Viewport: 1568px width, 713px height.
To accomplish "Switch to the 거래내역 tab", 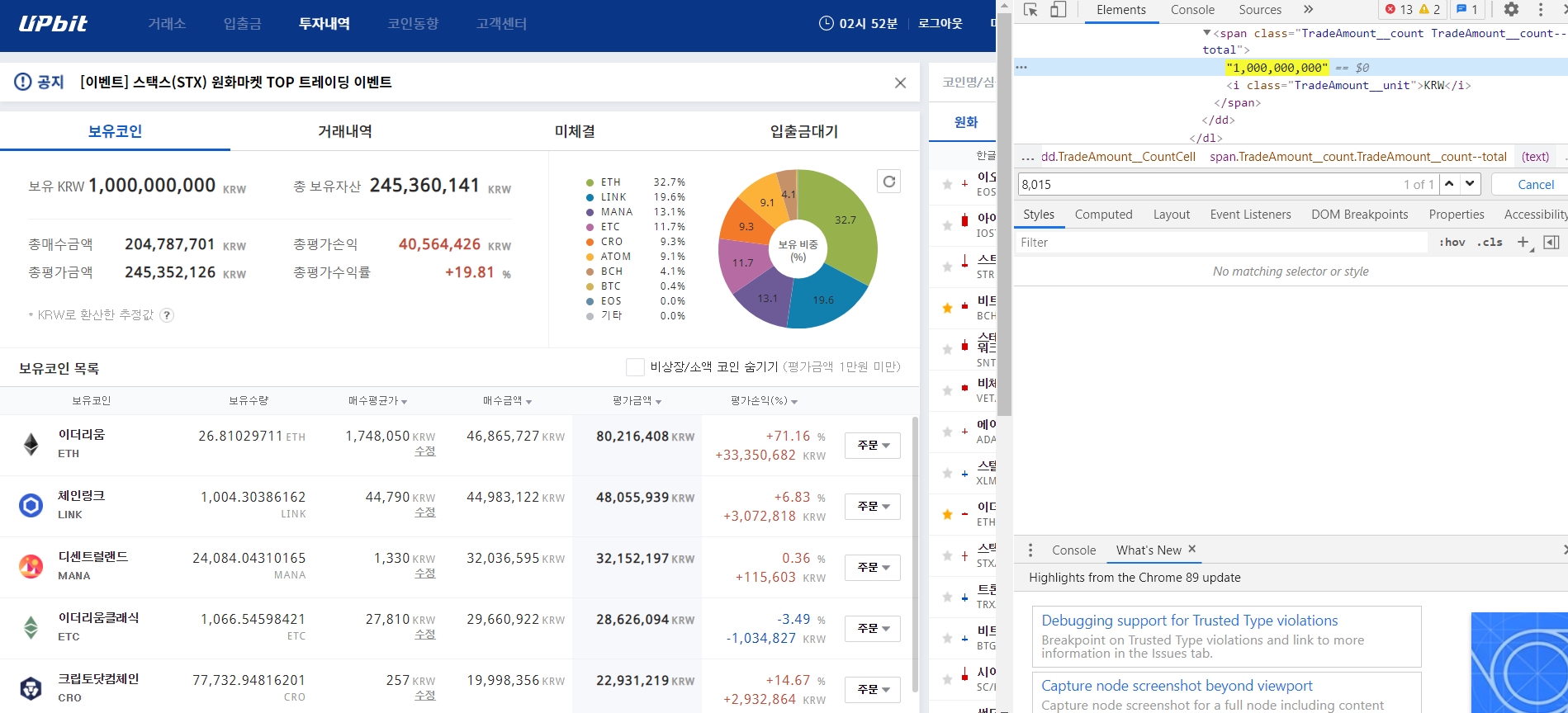I will pos(344,131).
